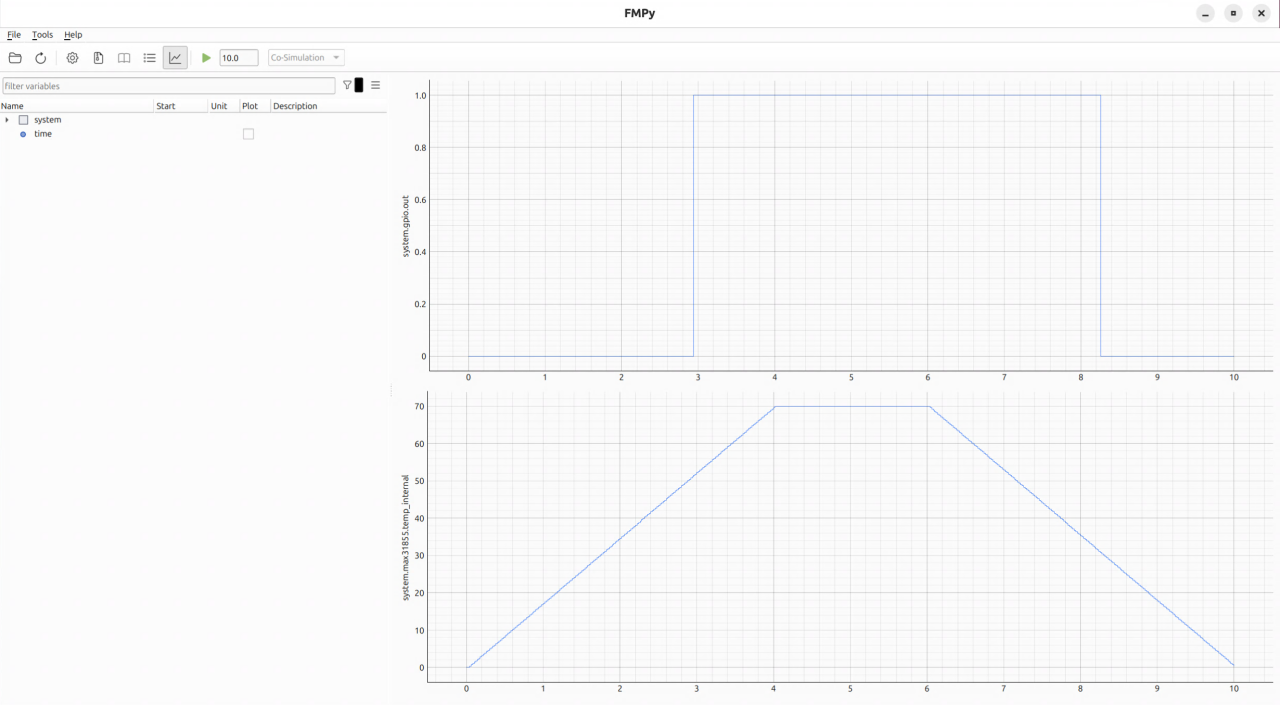The height and width of the screenshot is (705, 1280).
Task: Open simulation settings via the gear icon
Action: pos(72,58)
